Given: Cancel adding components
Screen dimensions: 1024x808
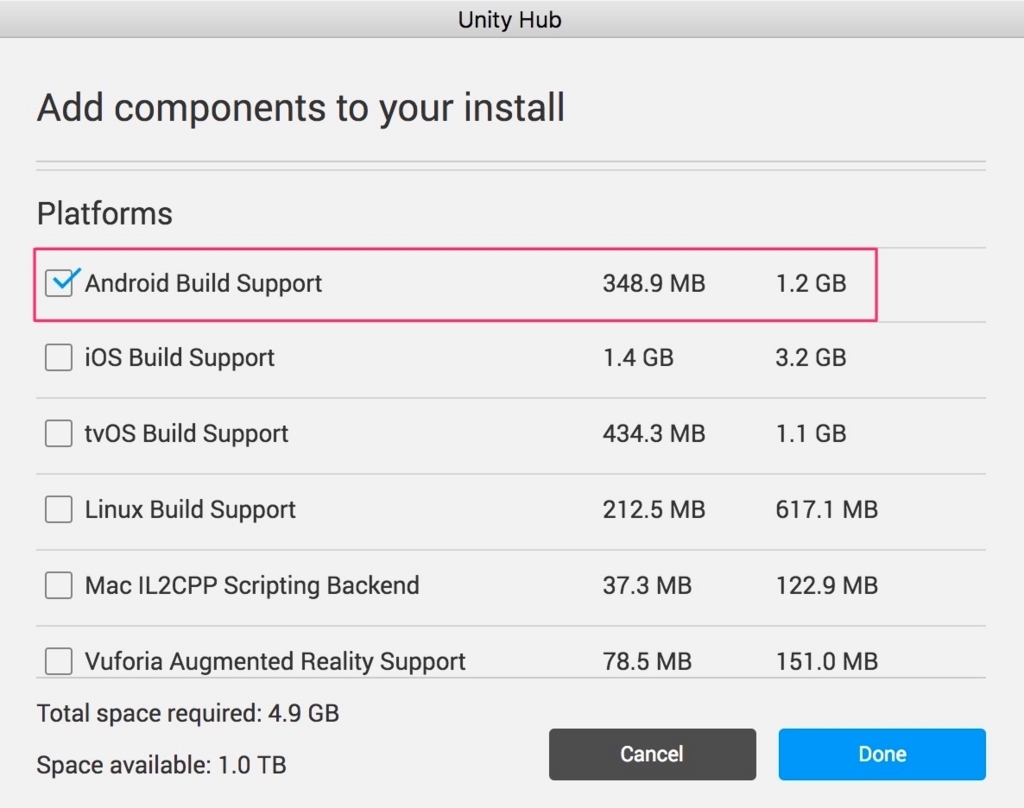Looking at the screenshot, I should (652, 754).
